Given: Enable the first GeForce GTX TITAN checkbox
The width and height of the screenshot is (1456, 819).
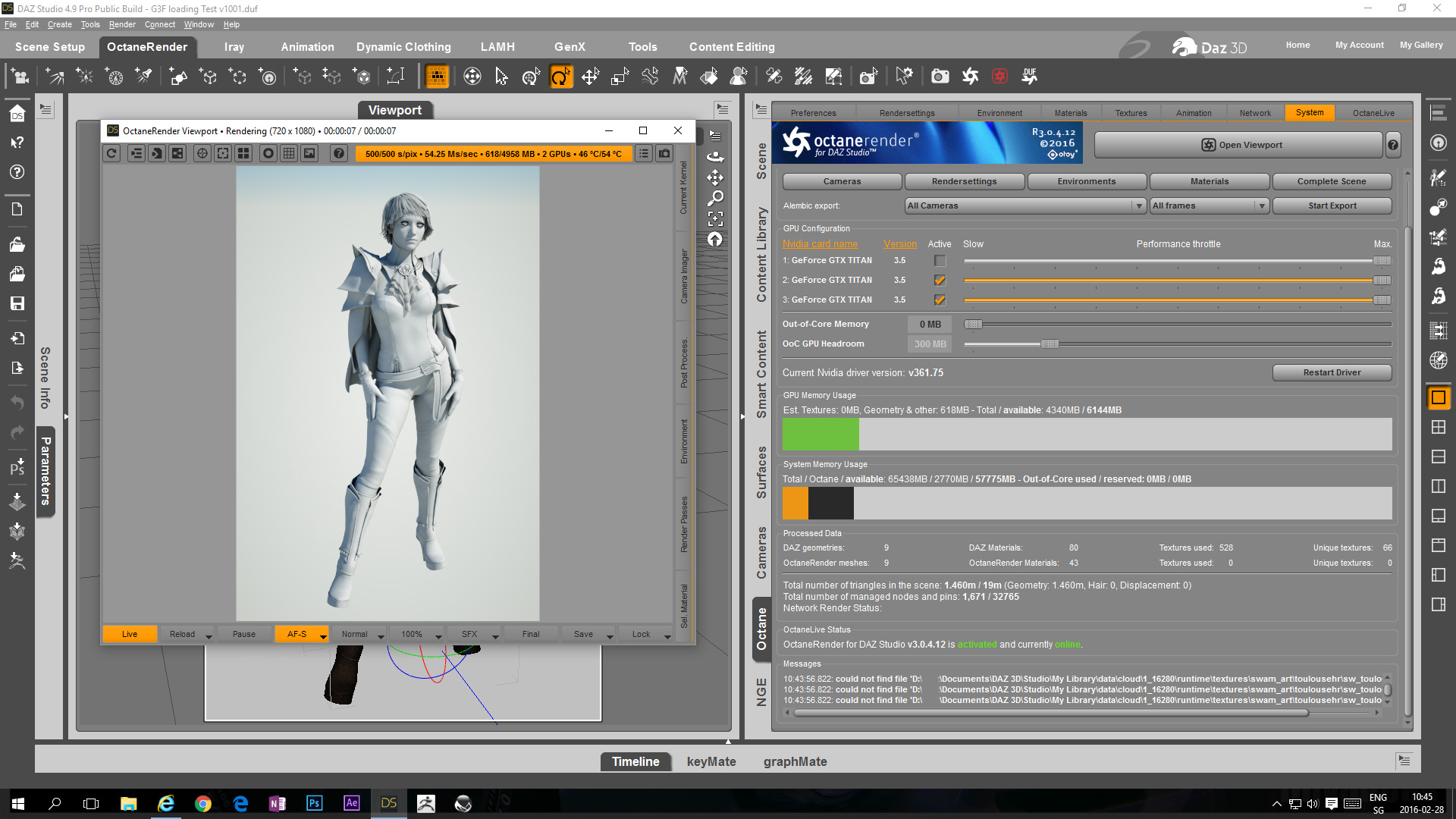Looking at the screenshot, I should point(940,261).
